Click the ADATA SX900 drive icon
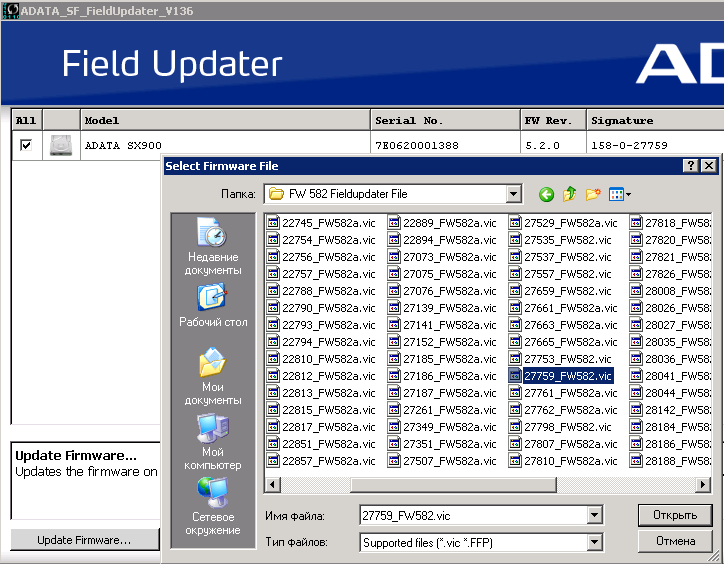Viewport: 724px width, 565px height. [x=61, y=145]
